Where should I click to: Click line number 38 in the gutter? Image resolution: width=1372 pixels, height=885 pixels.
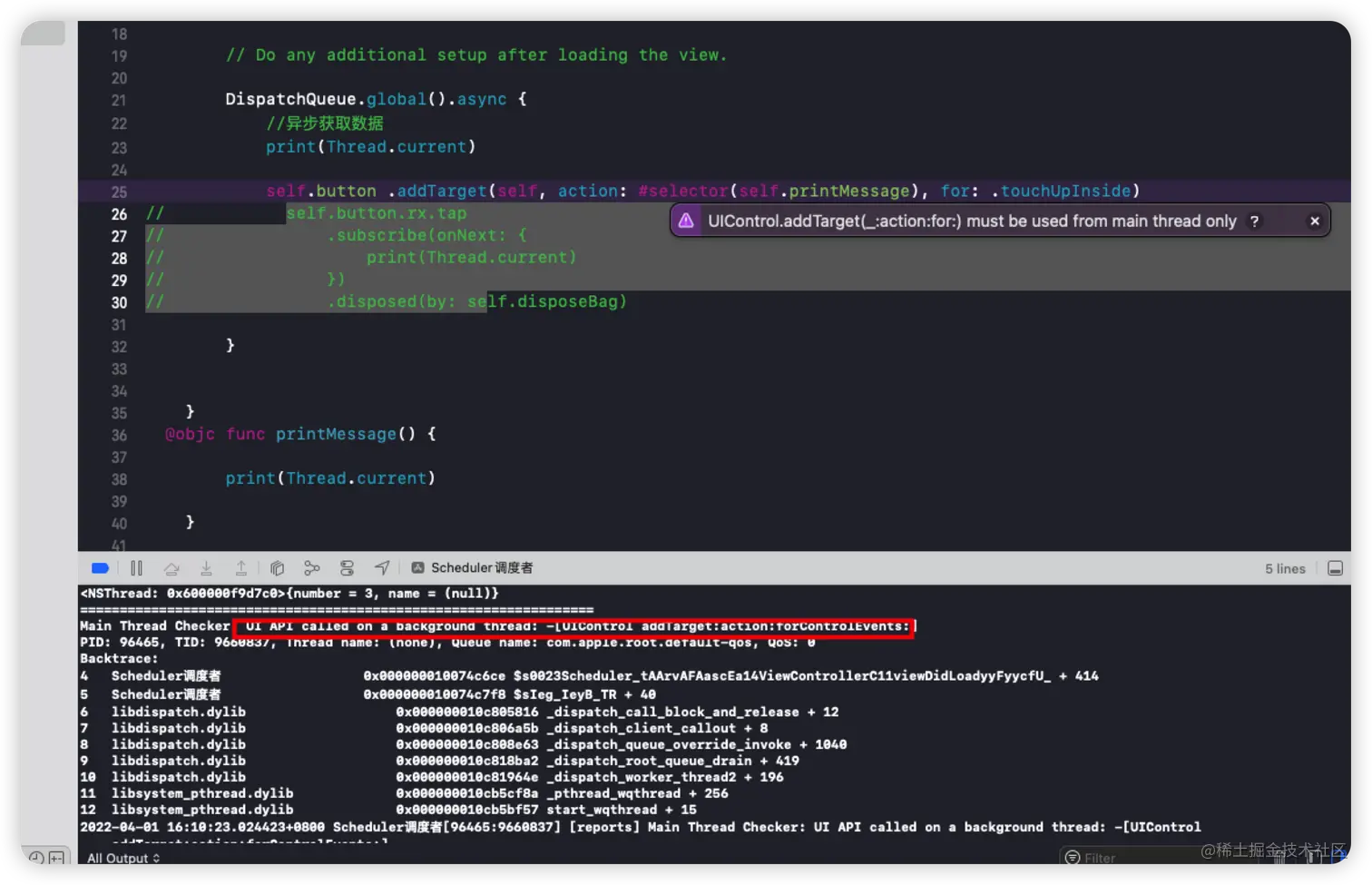[119, 479]
